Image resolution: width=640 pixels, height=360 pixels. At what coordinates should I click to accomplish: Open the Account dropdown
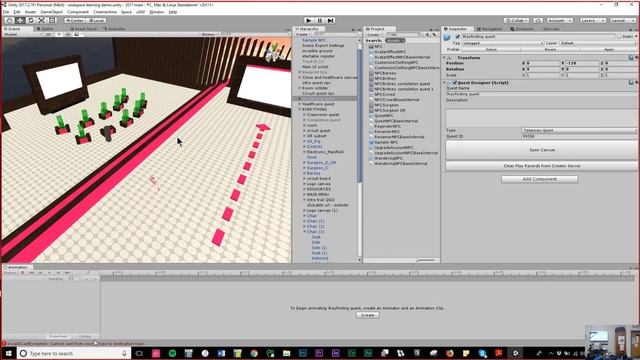coord(559,20)
